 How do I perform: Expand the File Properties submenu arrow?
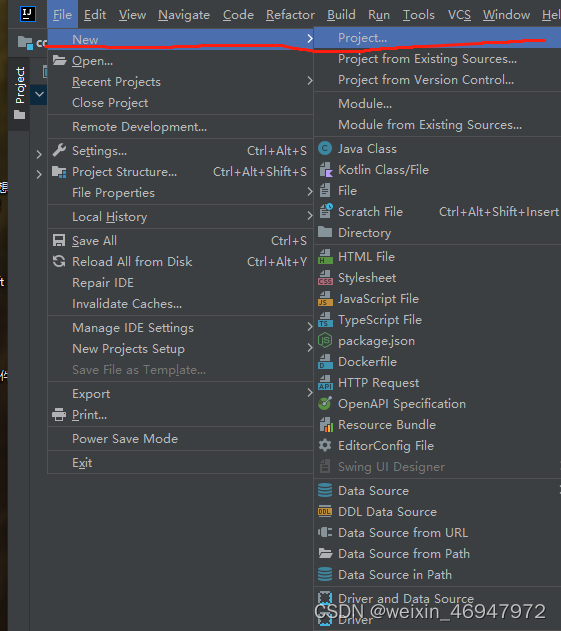click(x=309, y=192)
